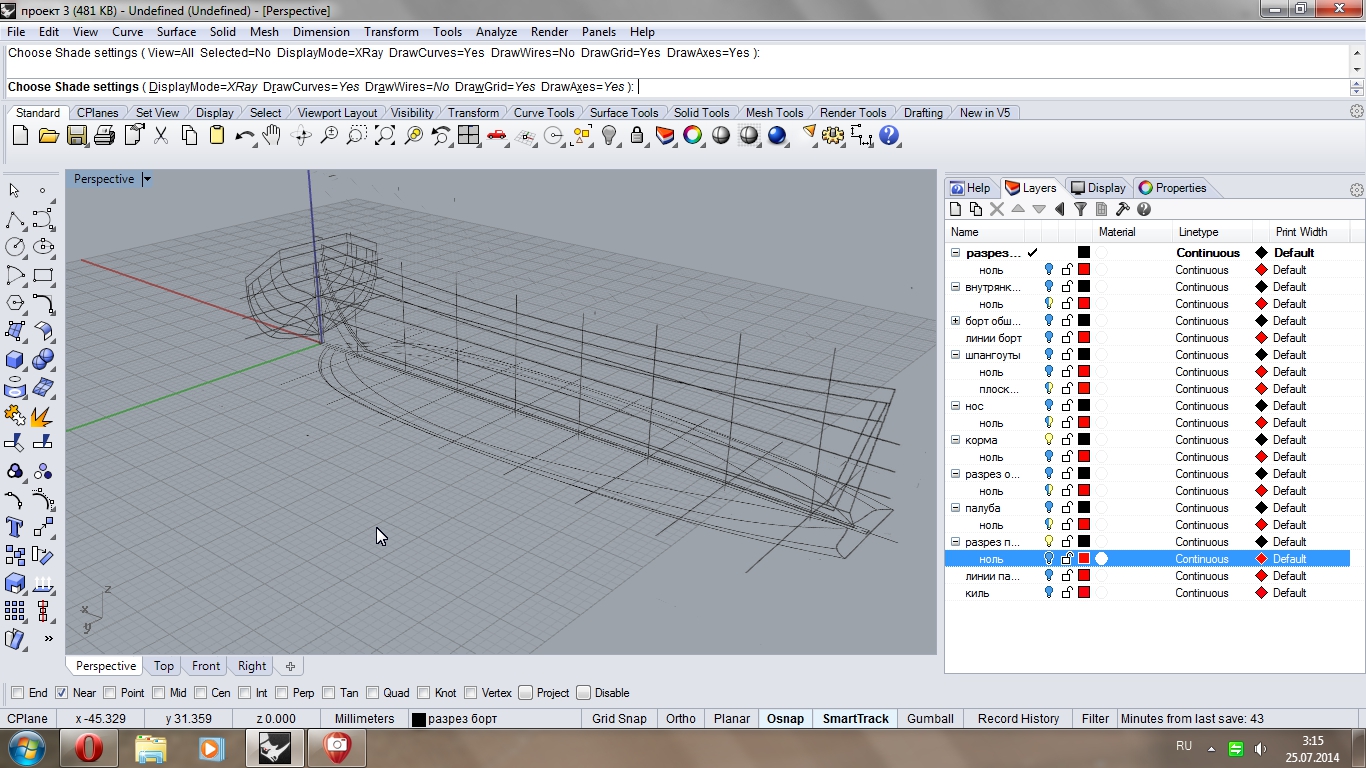The image size is (1366, 768).
Task: Click the Save floppy disk icon
Action: pos(76,136)
